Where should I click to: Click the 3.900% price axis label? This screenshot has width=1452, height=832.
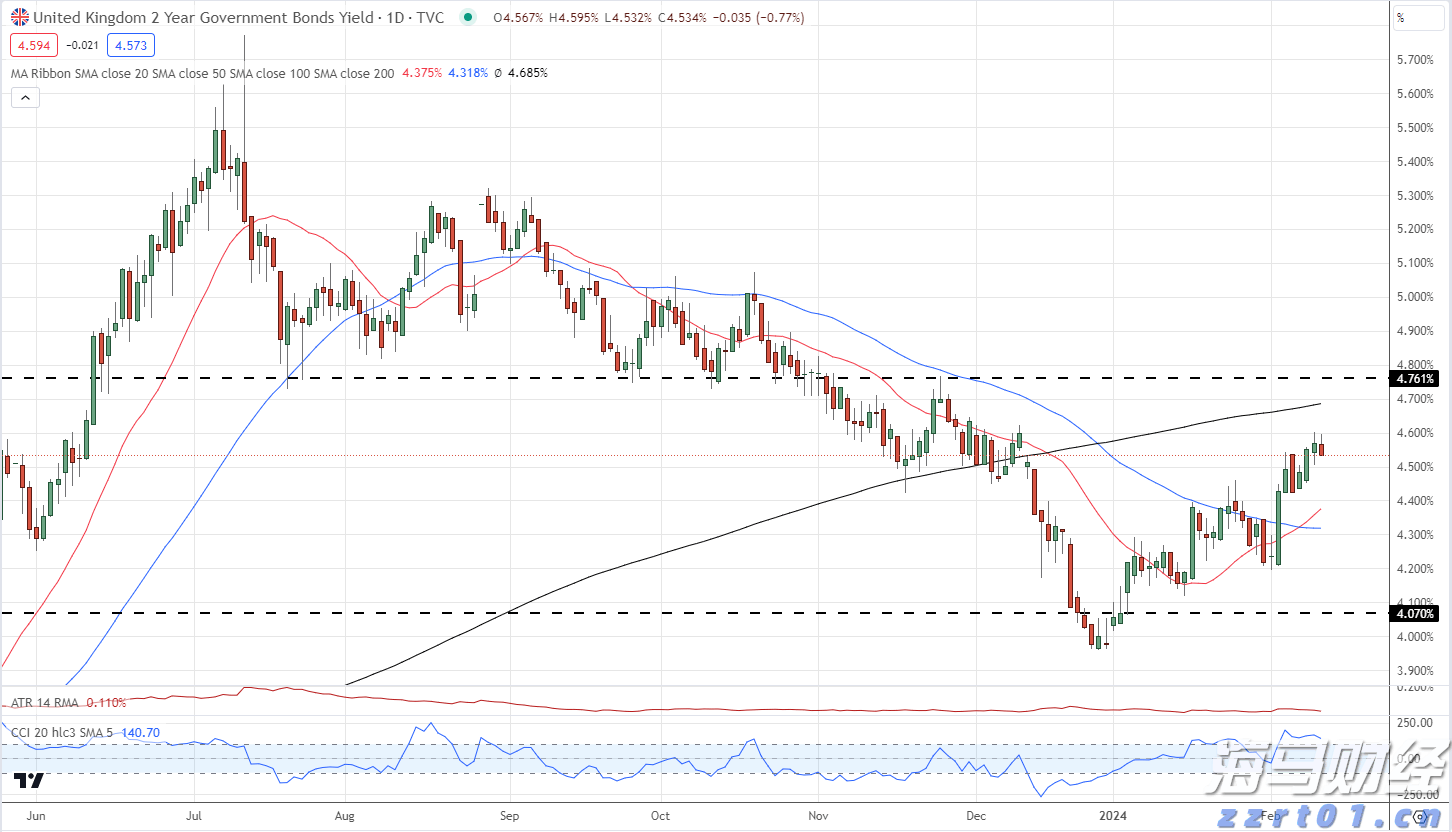click(x=1414, y=670)
